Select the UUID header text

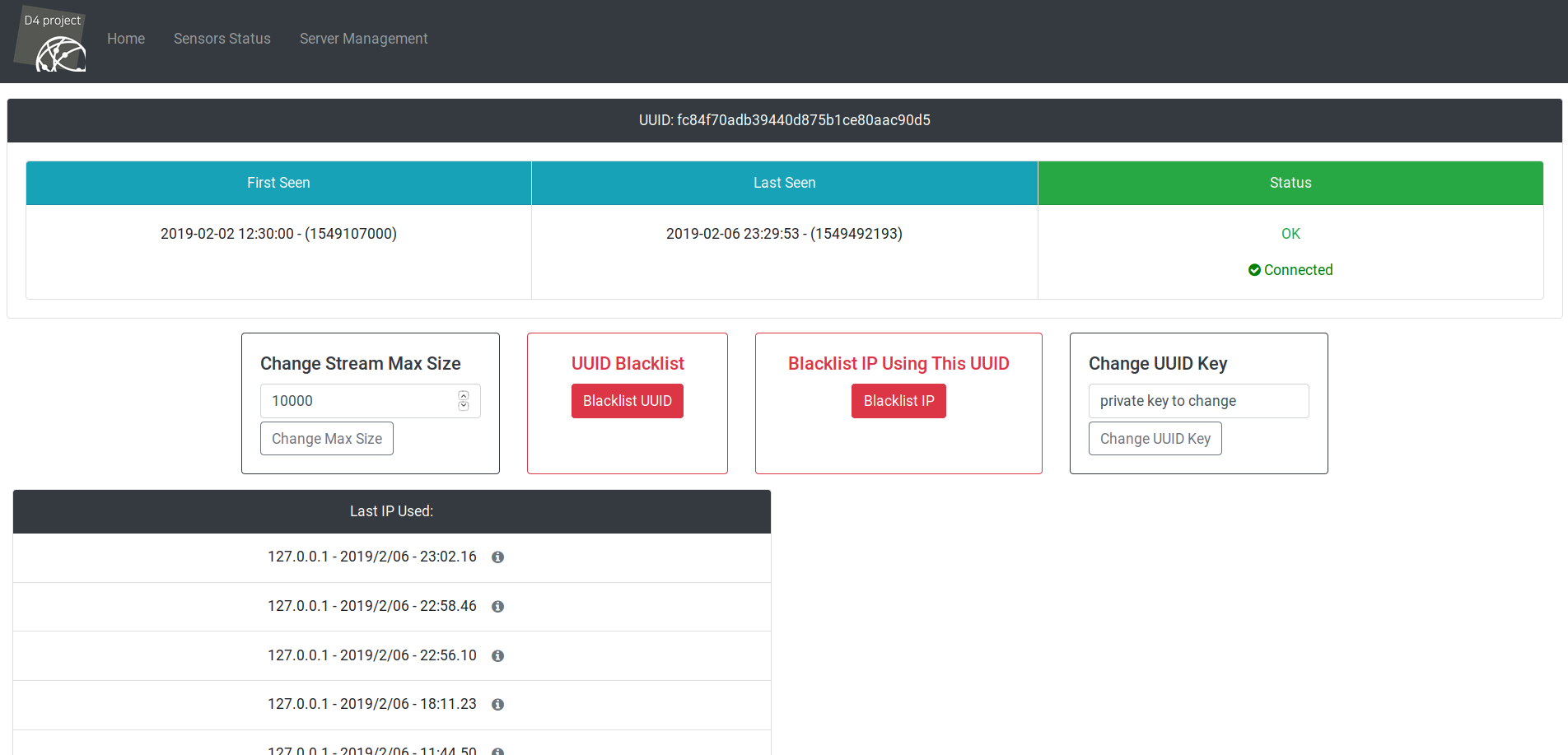784,120
